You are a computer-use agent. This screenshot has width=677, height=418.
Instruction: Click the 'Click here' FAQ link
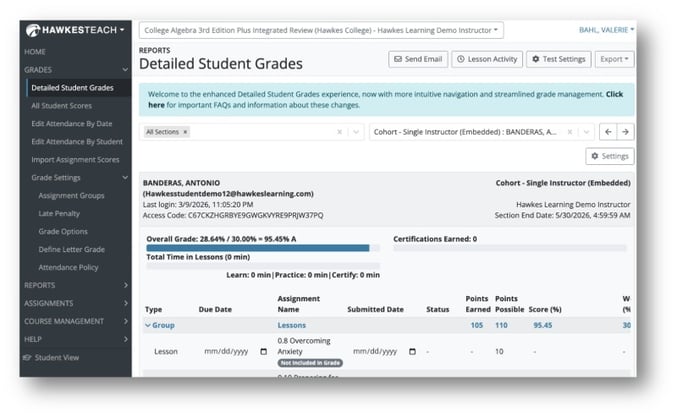click(614, 94)
